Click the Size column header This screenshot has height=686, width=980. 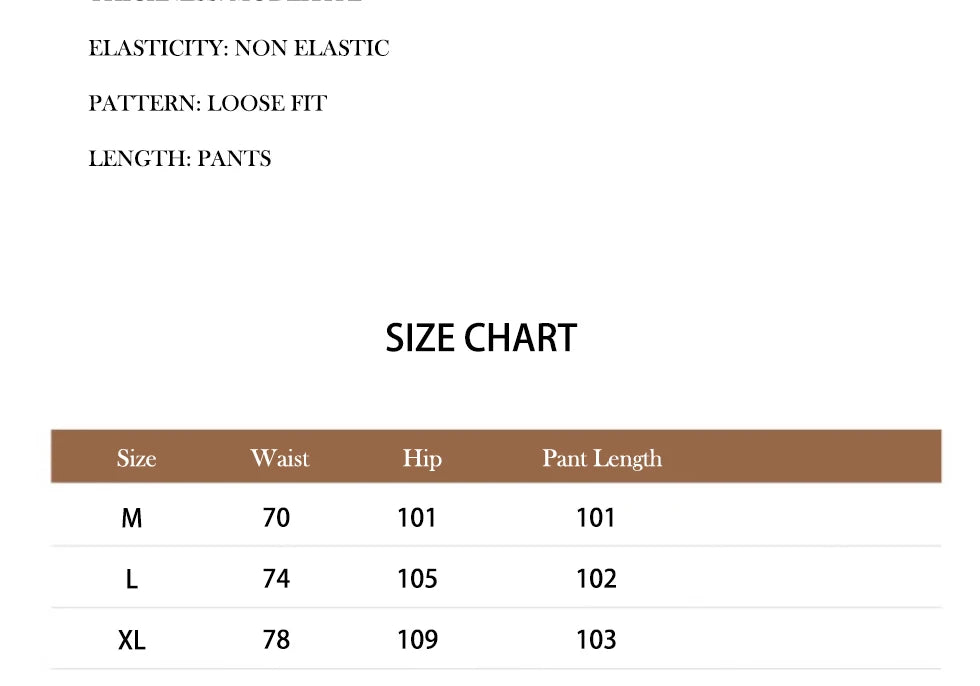point(136,458)
